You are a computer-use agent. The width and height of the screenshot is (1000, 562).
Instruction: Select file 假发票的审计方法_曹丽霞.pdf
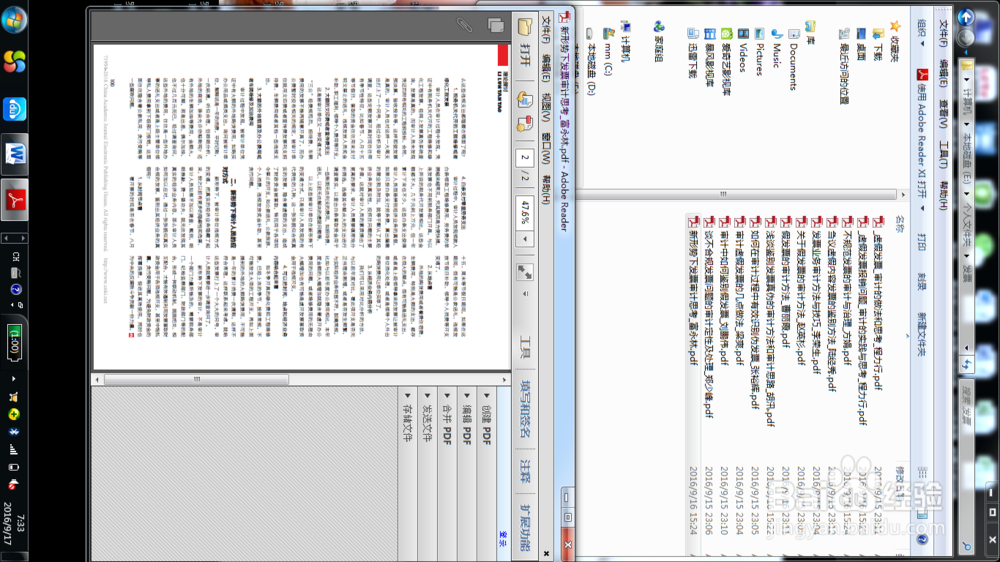[x=784, y=282]
